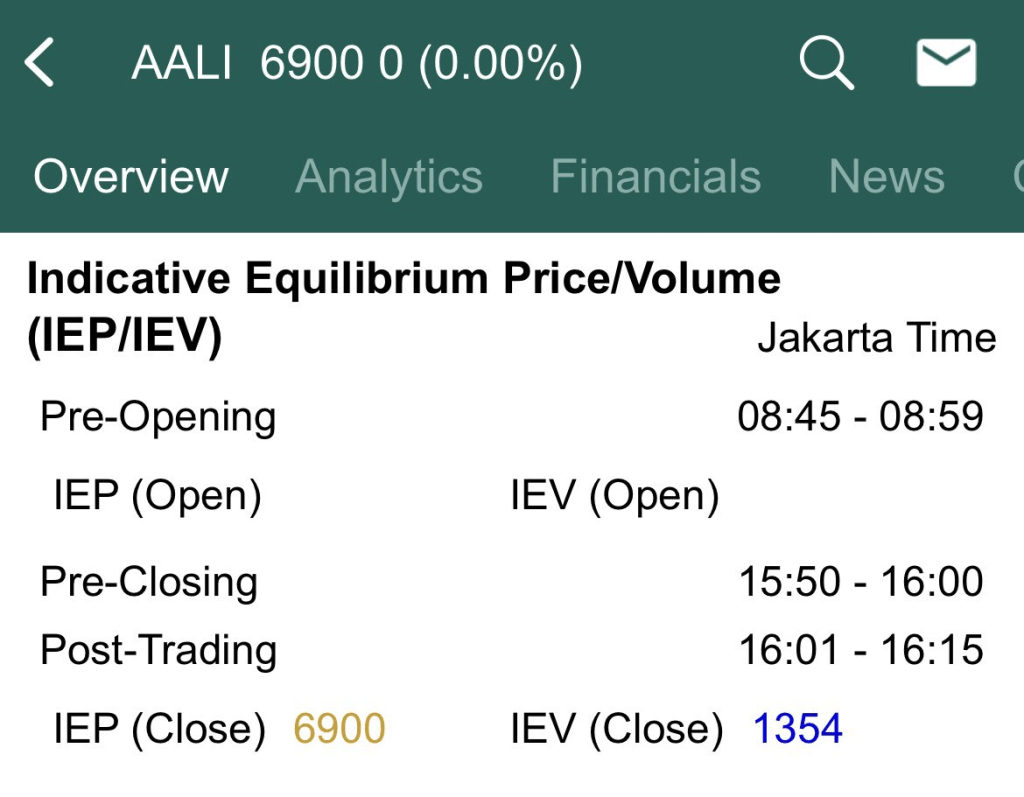Go to the News tab
This screenshot has width=1024, height=797.
tap(886, 177)
